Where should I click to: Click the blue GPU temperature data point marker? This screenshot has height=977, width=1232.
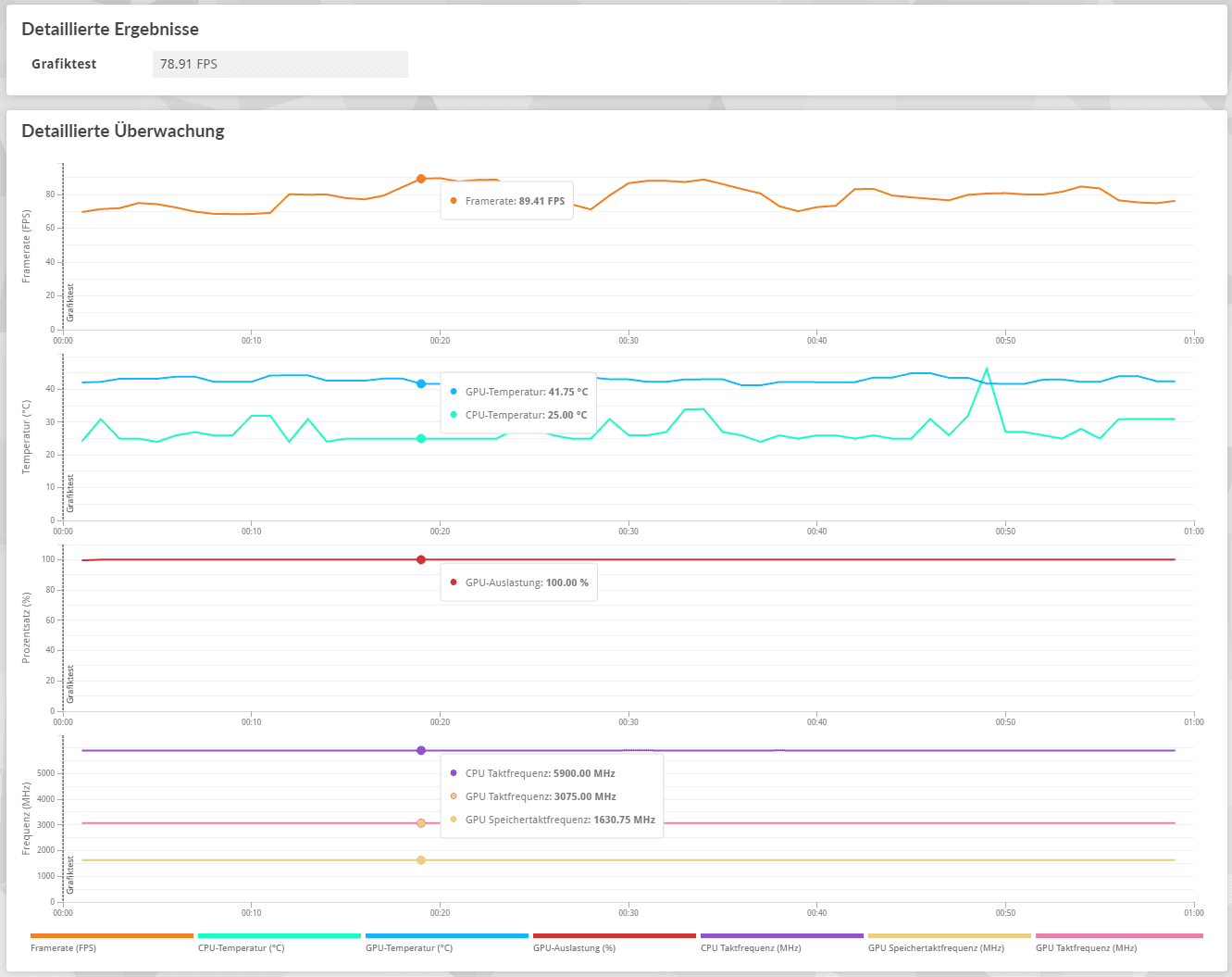(x=421, y=383)
